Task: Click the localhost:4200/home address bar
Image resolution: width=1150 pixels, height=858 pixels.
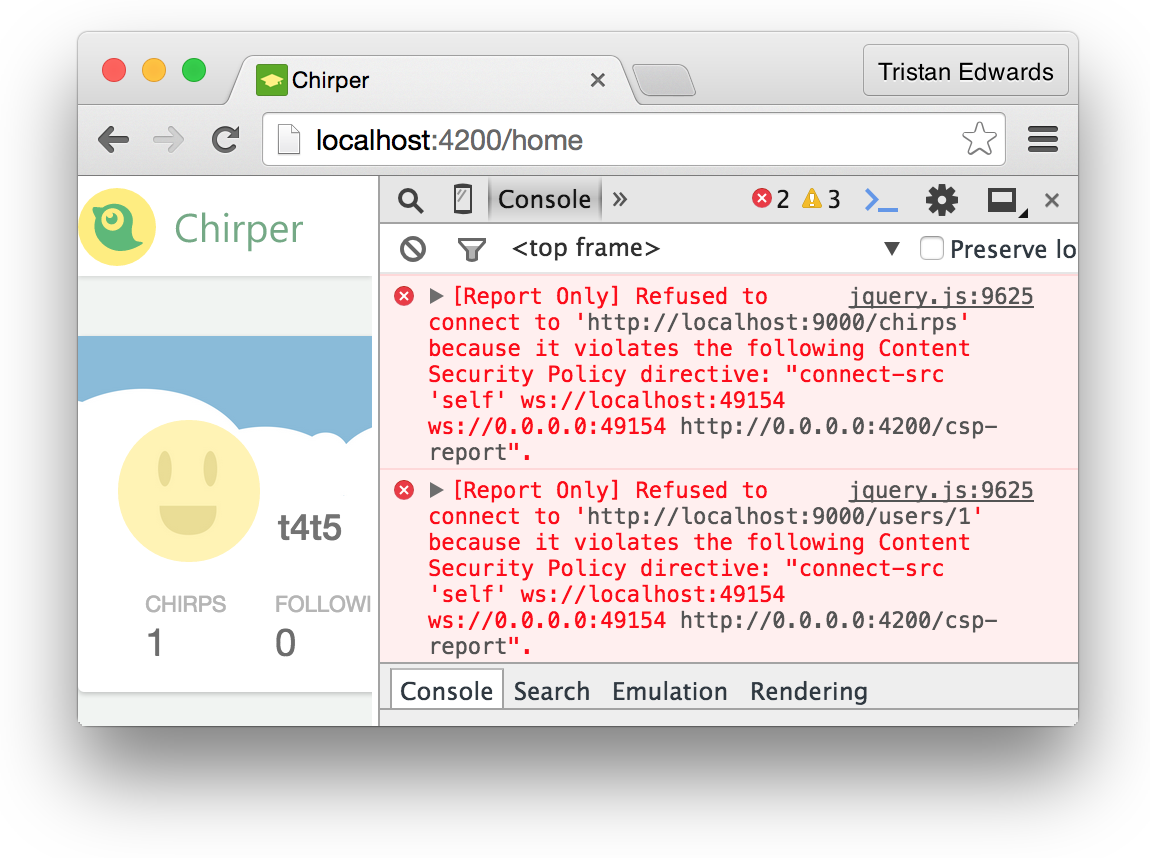Action: click(600, 140)
